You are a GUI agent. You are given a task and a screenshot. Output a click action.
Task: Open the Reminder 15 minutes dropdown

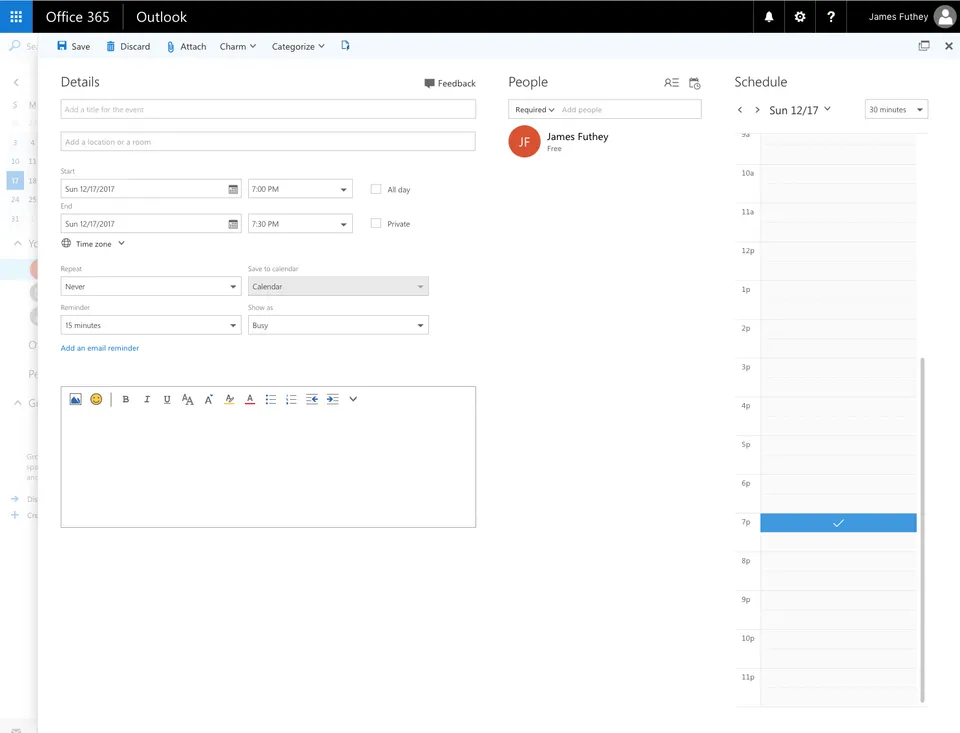[151, 325]
